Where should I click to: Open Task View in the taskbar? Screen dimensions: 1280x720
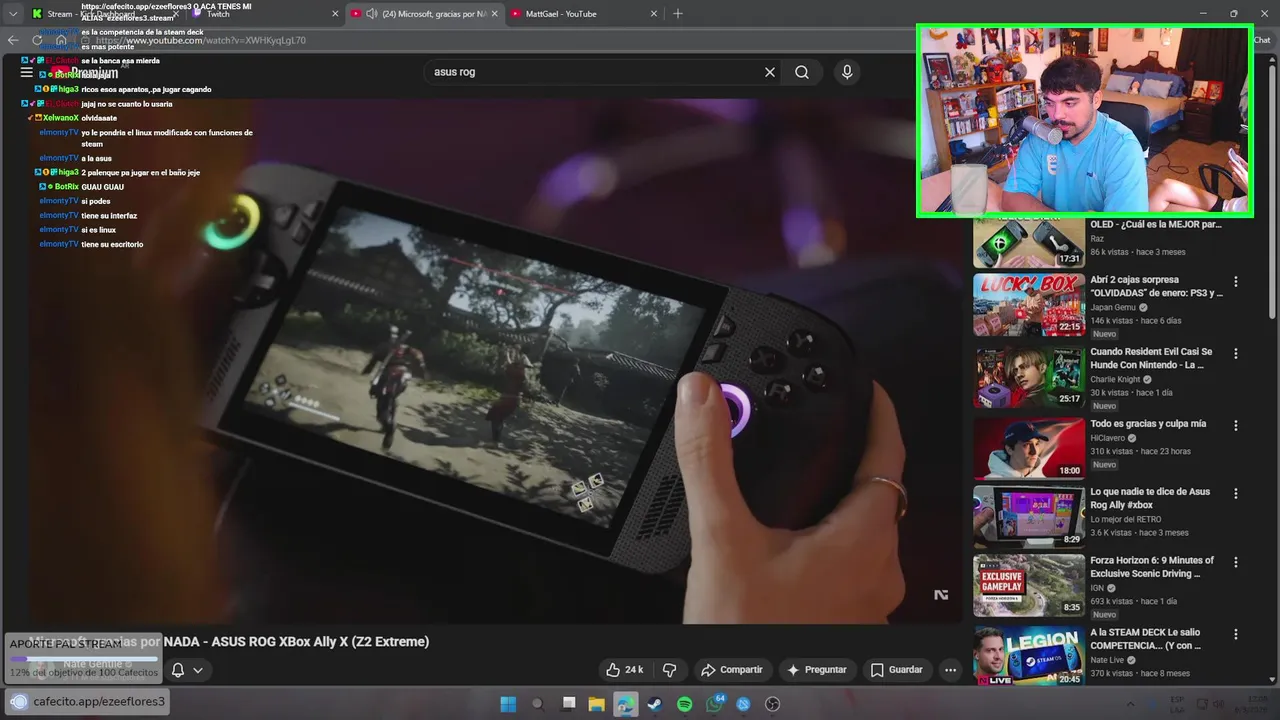tap(567, 704)
